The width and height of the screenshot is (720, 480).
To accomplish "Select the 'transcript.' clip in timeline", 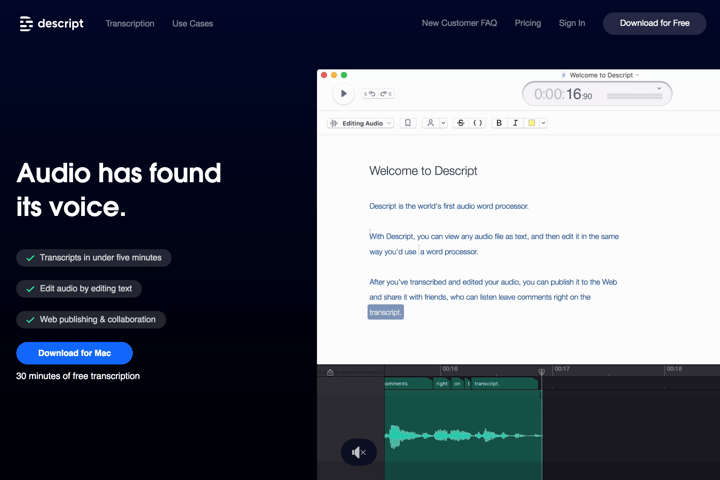I will (x=504, y=384).
